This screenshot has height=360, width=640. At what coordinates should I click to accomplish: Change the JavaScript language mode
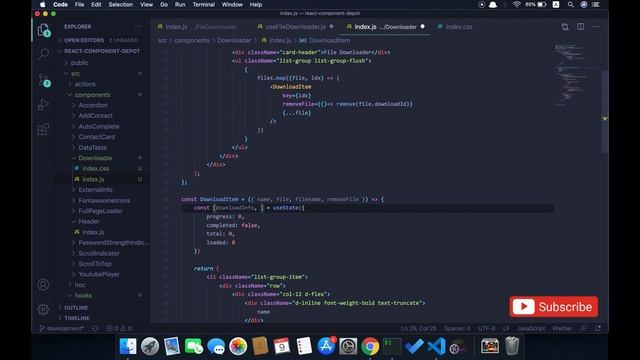(531, 328)
